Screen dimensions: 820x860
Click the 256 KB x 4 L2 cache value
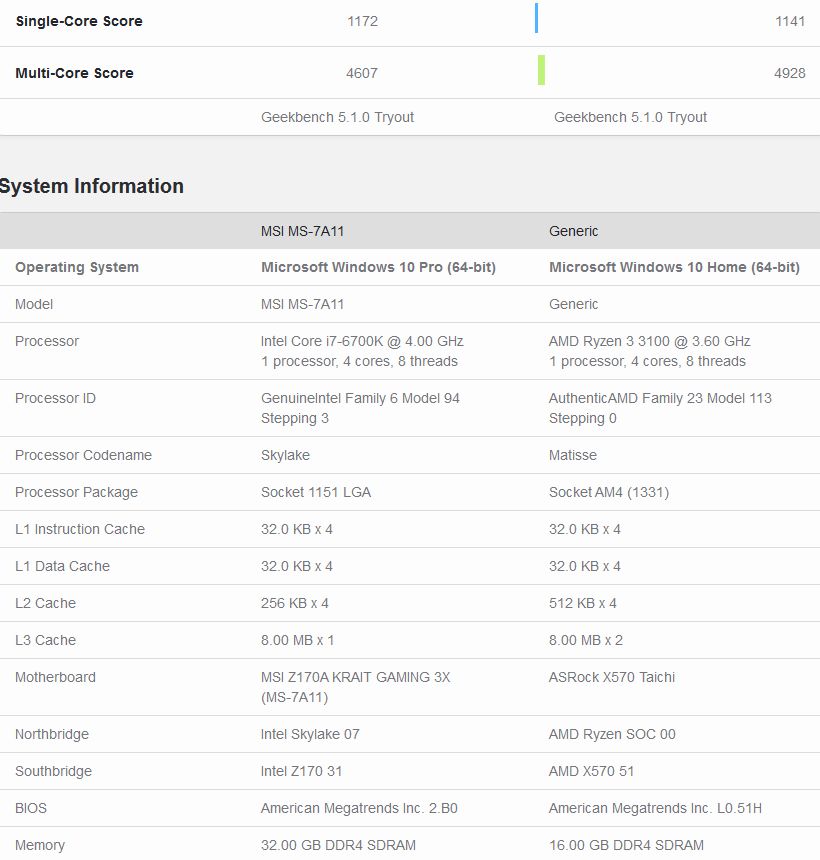(x=295, y=603)
